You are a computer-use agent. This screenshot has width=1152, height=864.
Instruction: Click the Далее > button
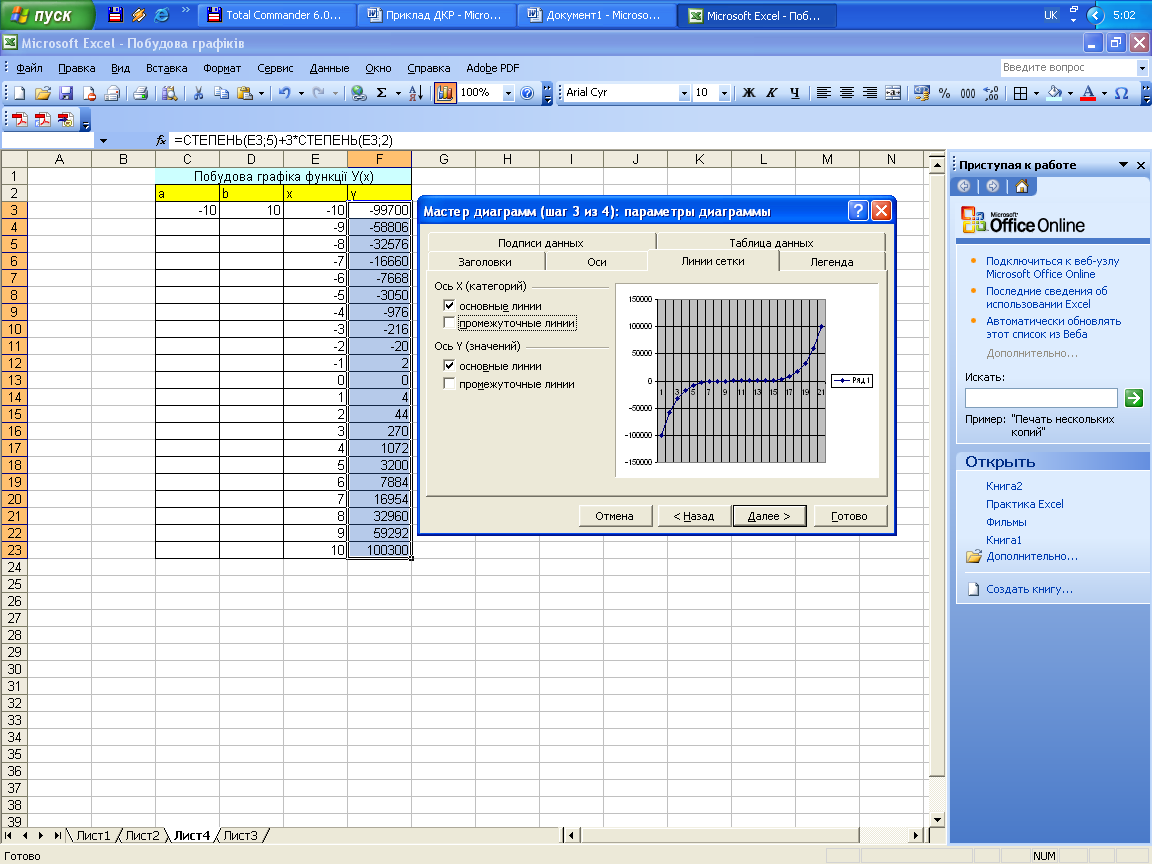click(769, 516)
